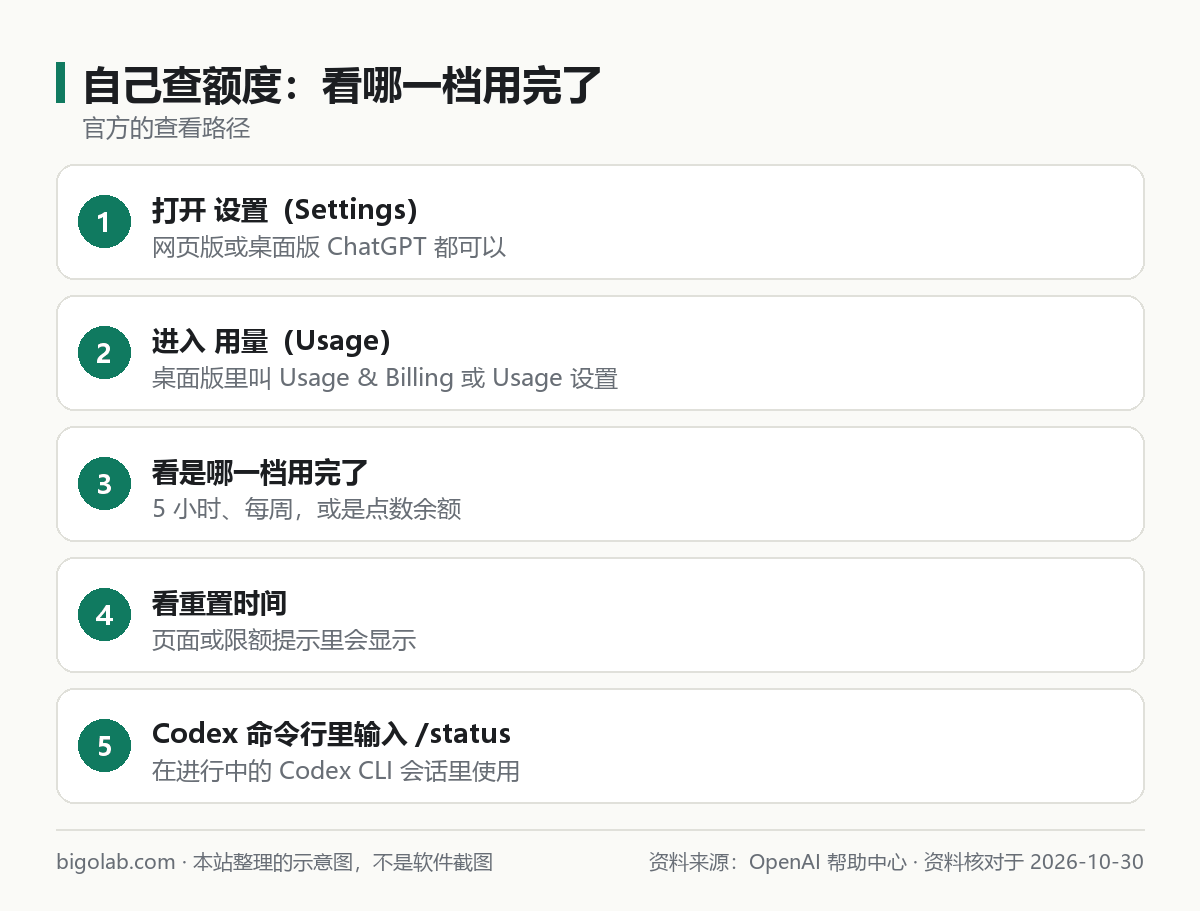Viewport: 1200px width, 911px height.
Task: Click the text '网页版或桌面版 ChatGPT 都可以'
Action: point(329,247)
